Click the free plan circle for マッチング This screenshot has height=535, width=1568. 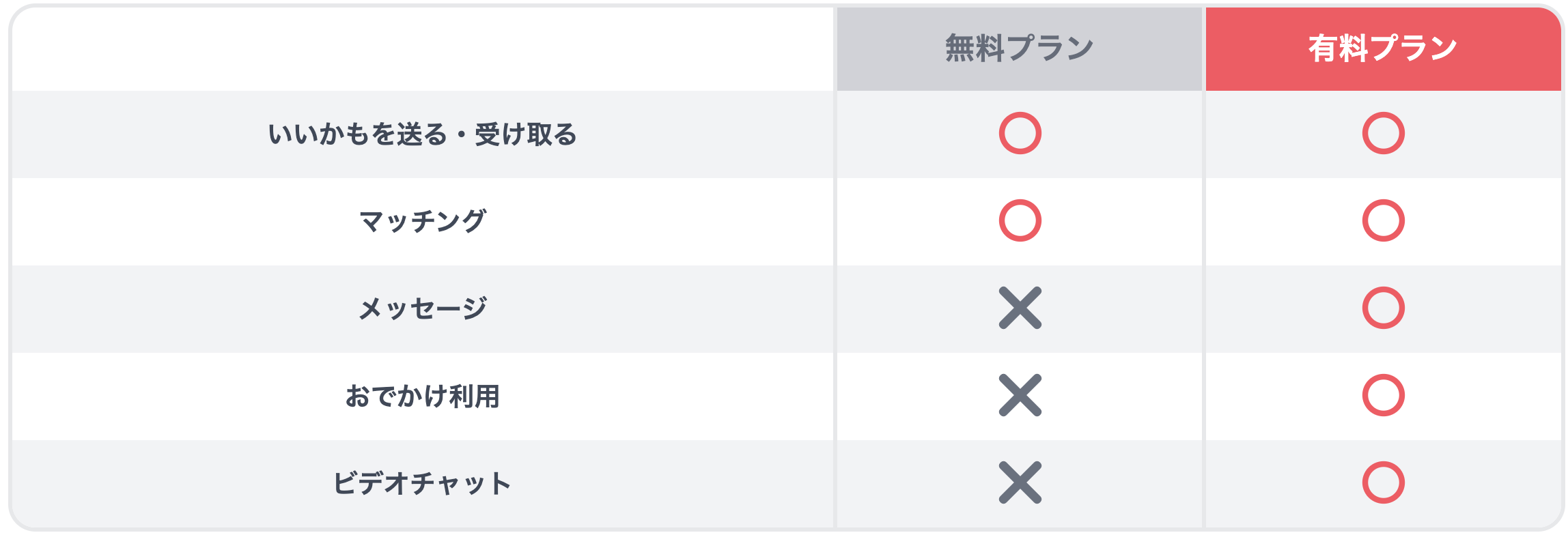1020,220
